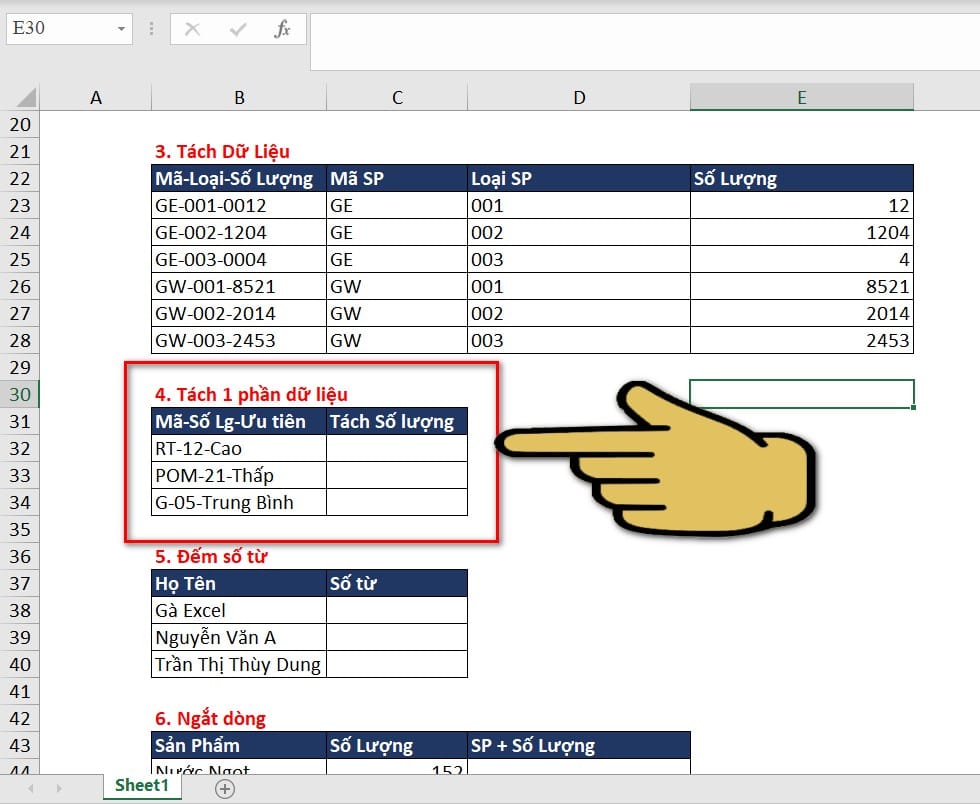The image size is (980, 804).
Task: Click the Insert Function fx icon
Action: pos(282,29)
